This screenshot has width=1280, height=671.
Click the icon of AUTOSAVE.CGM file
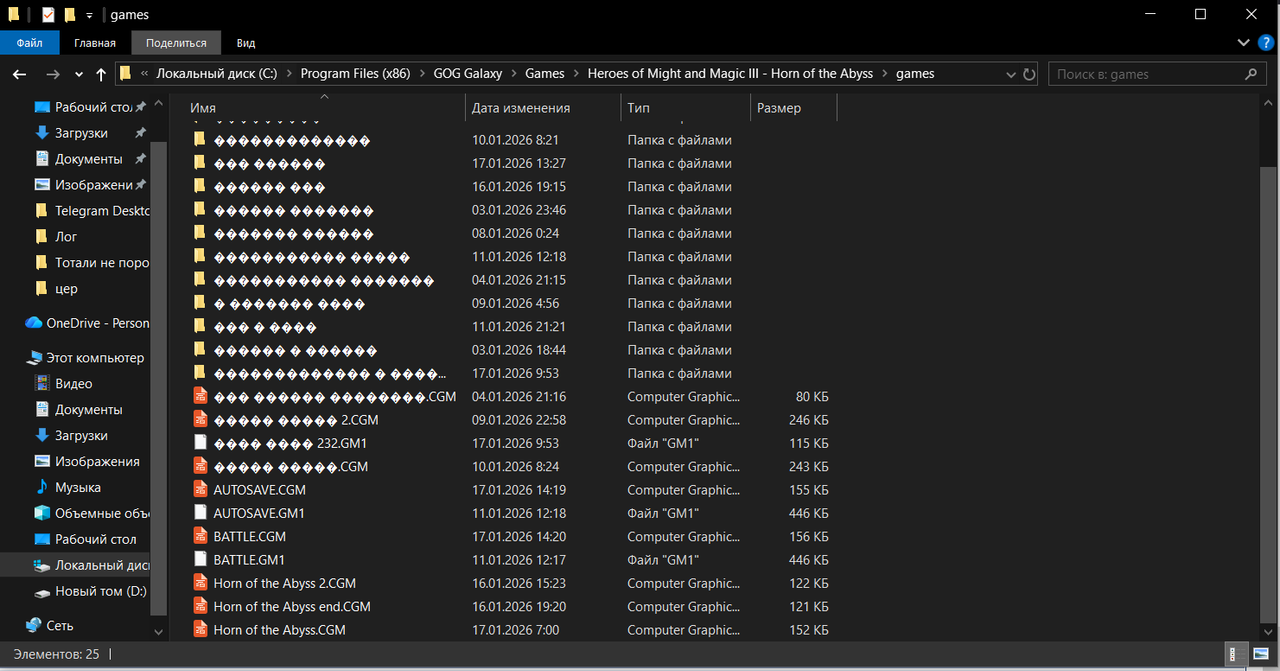coord(200,490)
